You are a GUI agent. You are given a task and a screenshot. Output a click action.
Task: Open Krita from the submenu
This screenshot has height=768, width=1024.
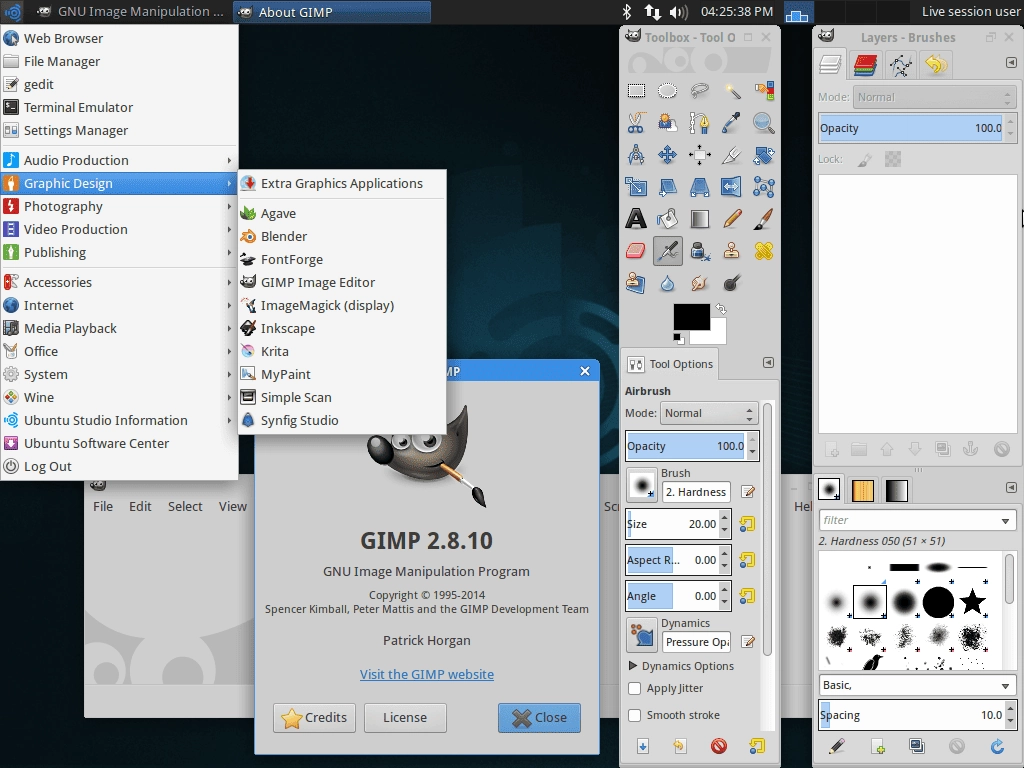(x=342, y=351)
